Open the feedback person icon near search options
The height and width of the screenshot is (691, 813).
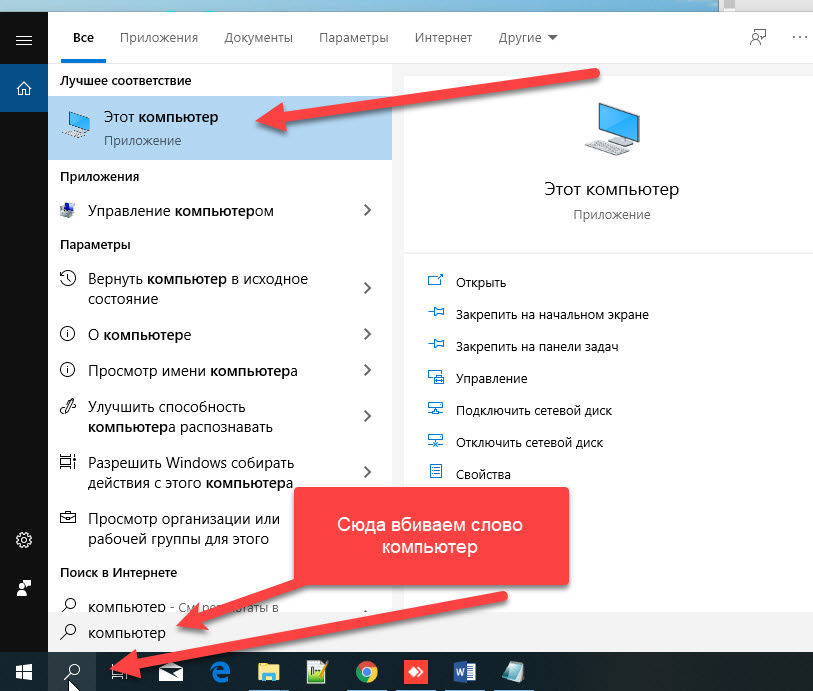point(757,36)
